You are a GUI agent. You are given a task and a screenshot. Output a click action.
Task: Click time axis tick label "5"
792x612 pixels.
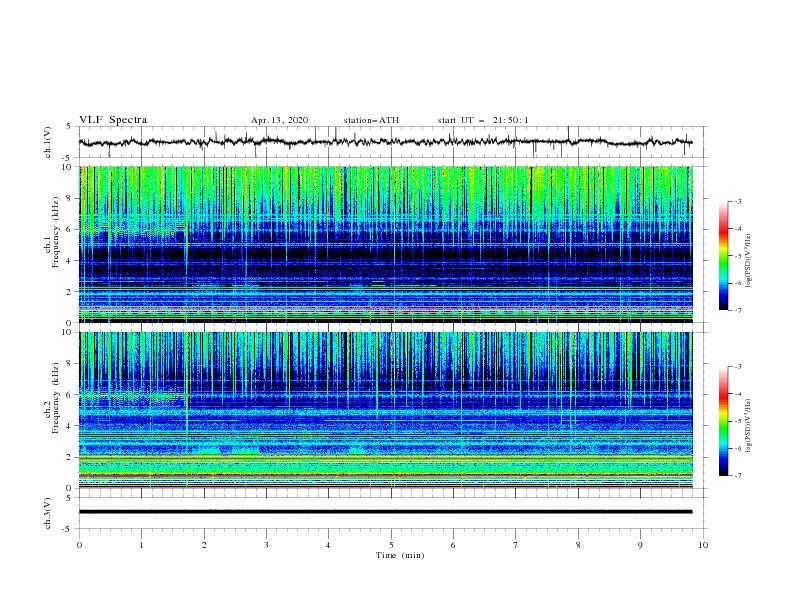click(x=391, y=545)
